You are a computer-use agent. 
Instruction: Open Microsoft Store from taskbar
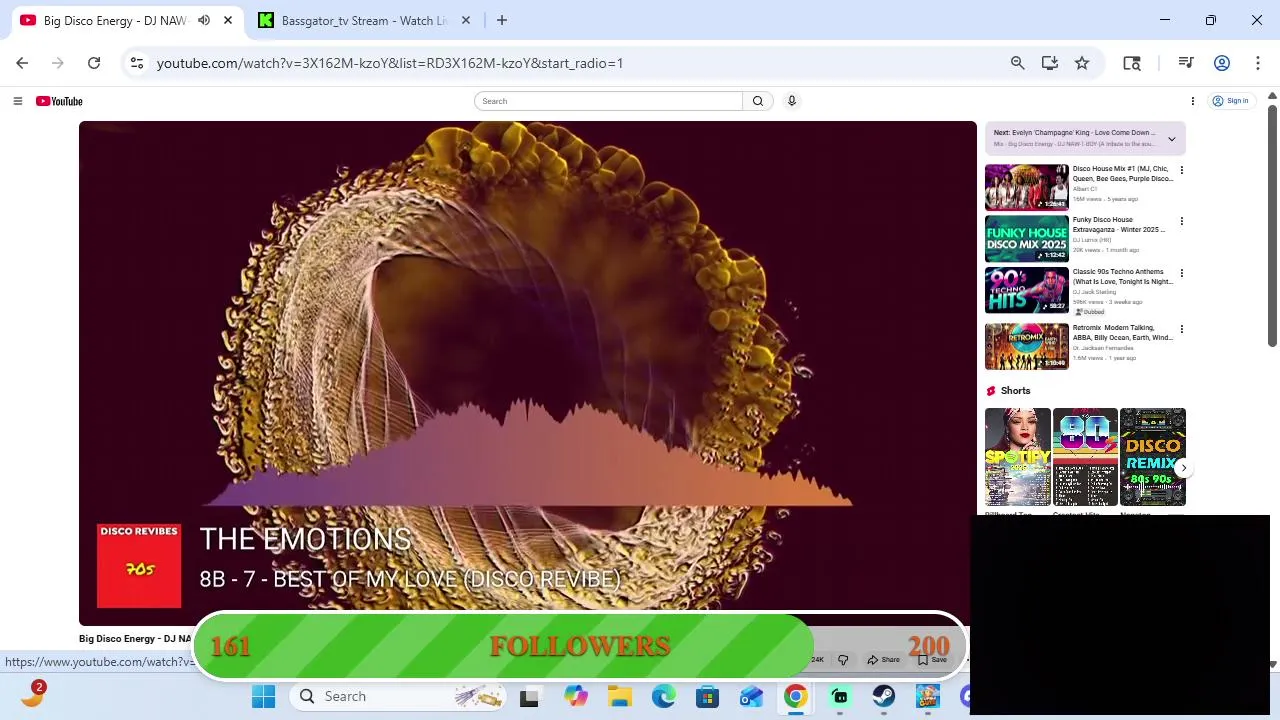click(707, 697)
